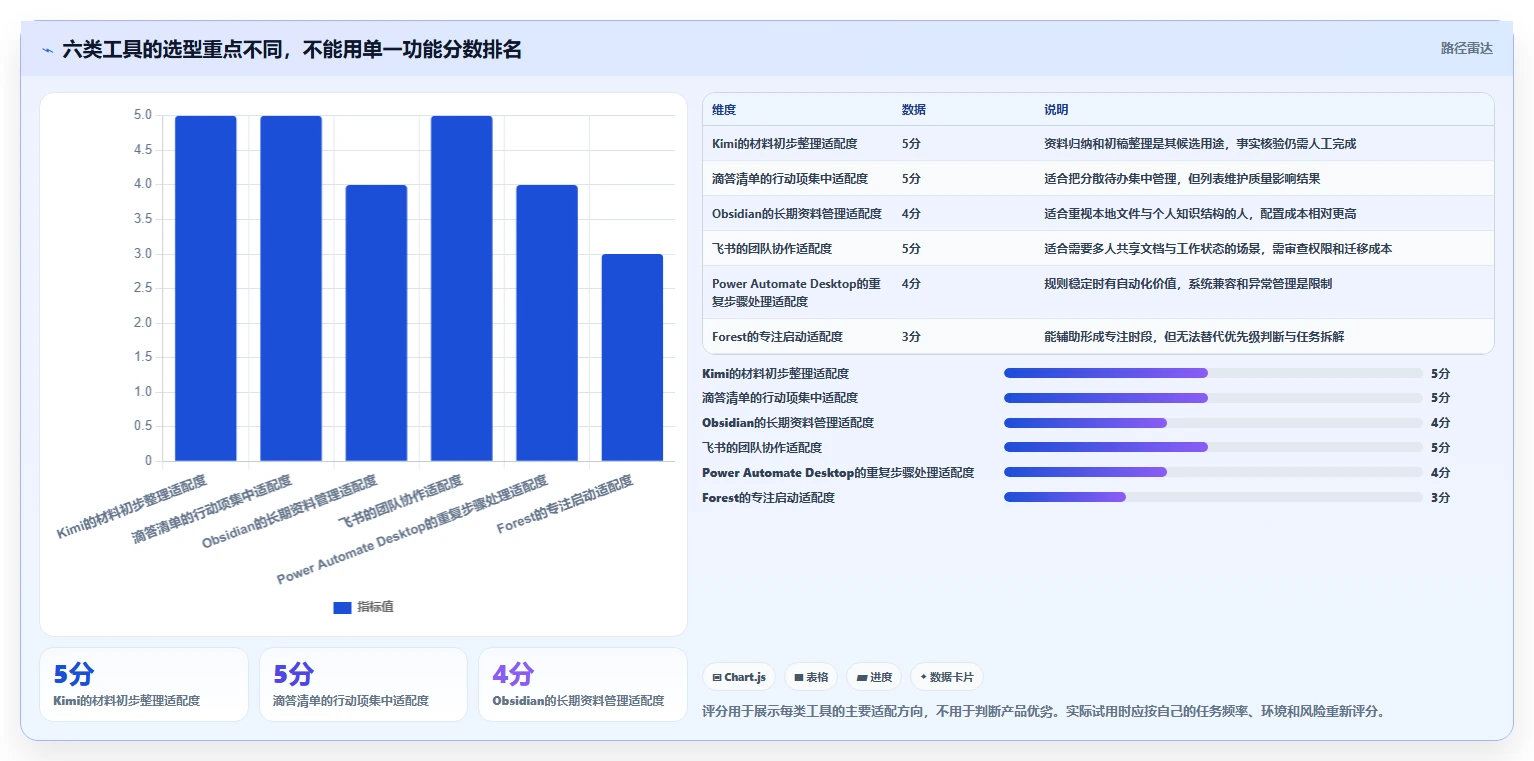Click the Obsidian bar in the chart
The width and height of the screenshot is (1534, 761).
[x=376, y=323]
